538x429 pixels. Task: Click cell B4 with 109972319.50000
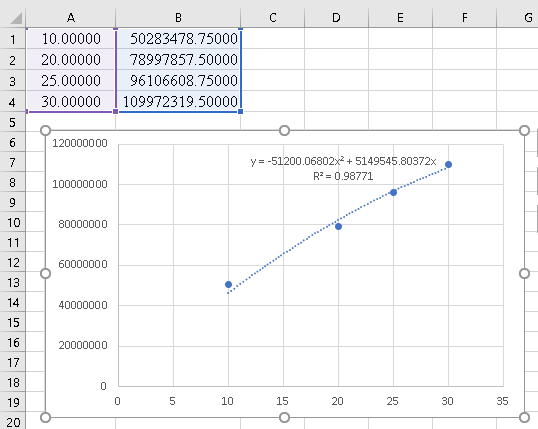click(178, 102)
